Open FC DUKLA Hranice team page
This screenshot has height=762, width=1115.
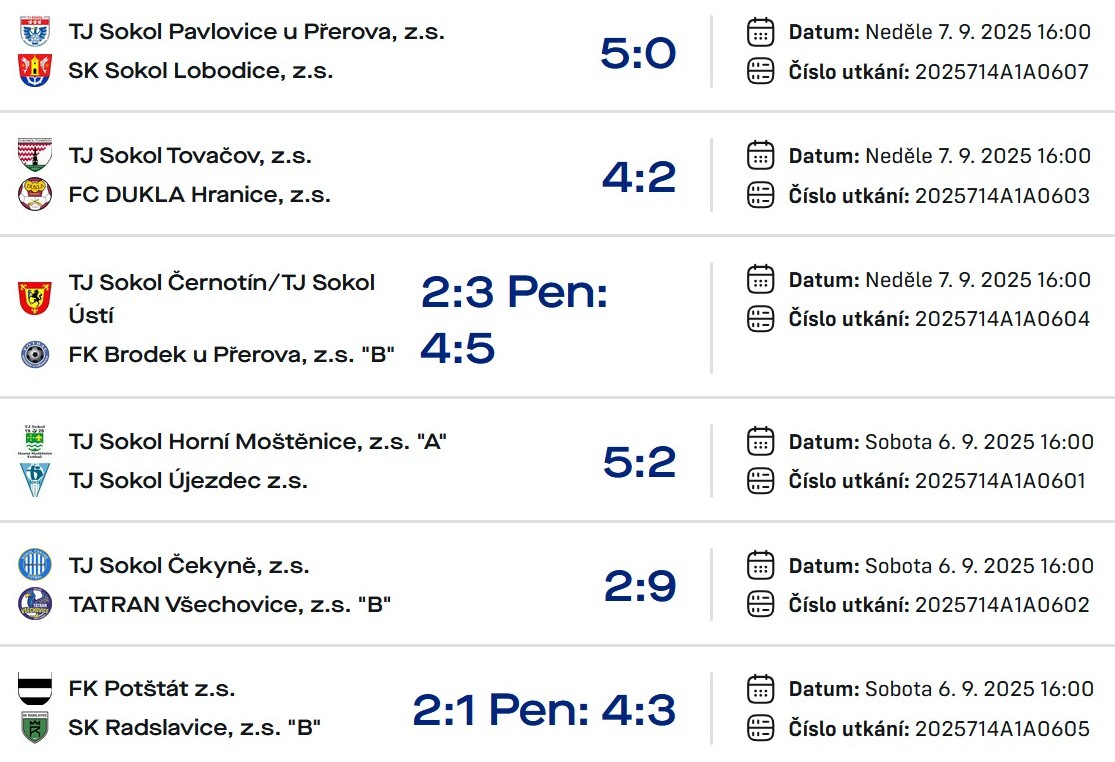199,195
